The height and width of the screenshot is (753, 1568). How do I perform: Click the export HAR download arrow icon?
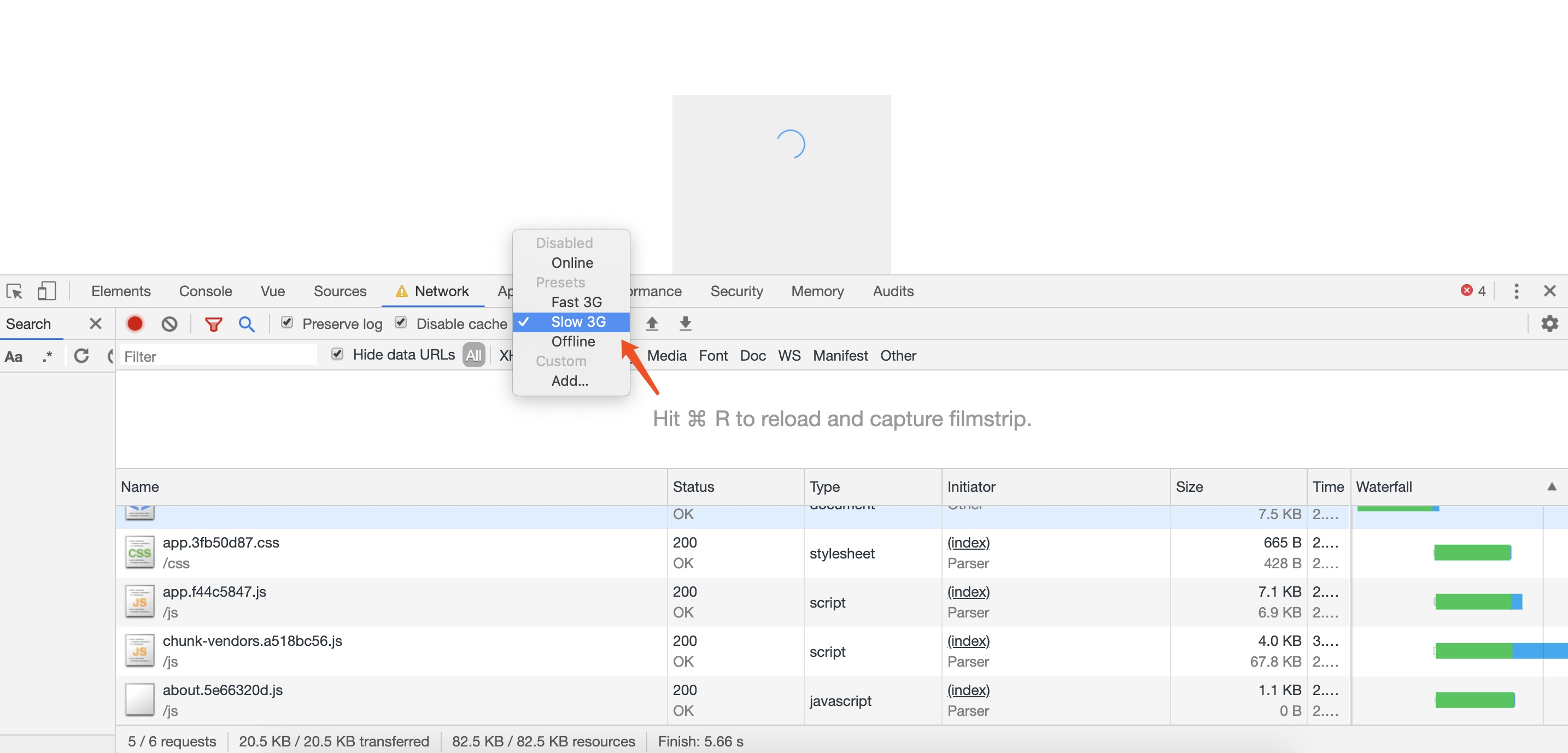click(x=686, y=323)
